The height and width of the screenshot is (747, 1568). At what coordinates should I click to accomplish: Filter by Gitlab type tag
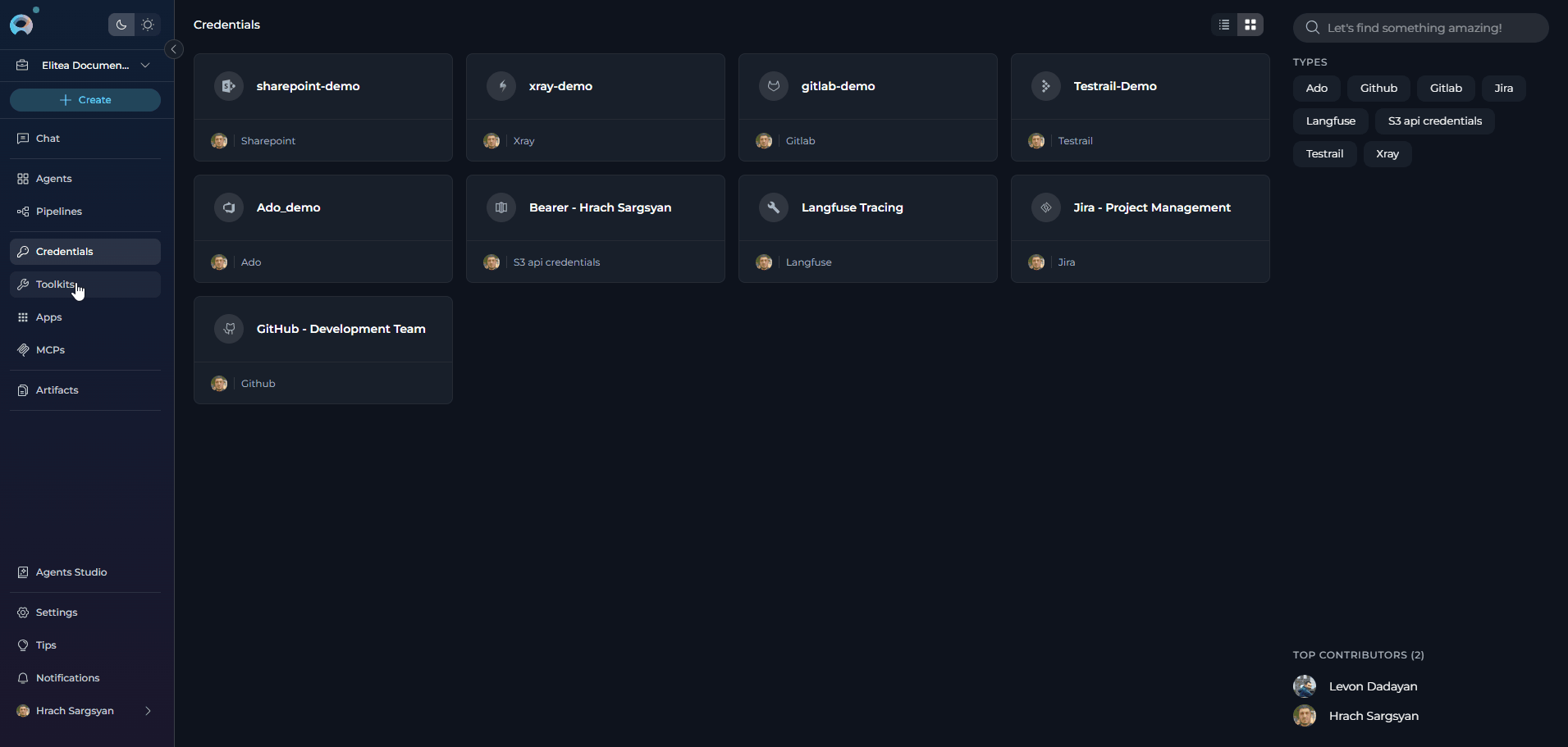[x=1446, y=89]
